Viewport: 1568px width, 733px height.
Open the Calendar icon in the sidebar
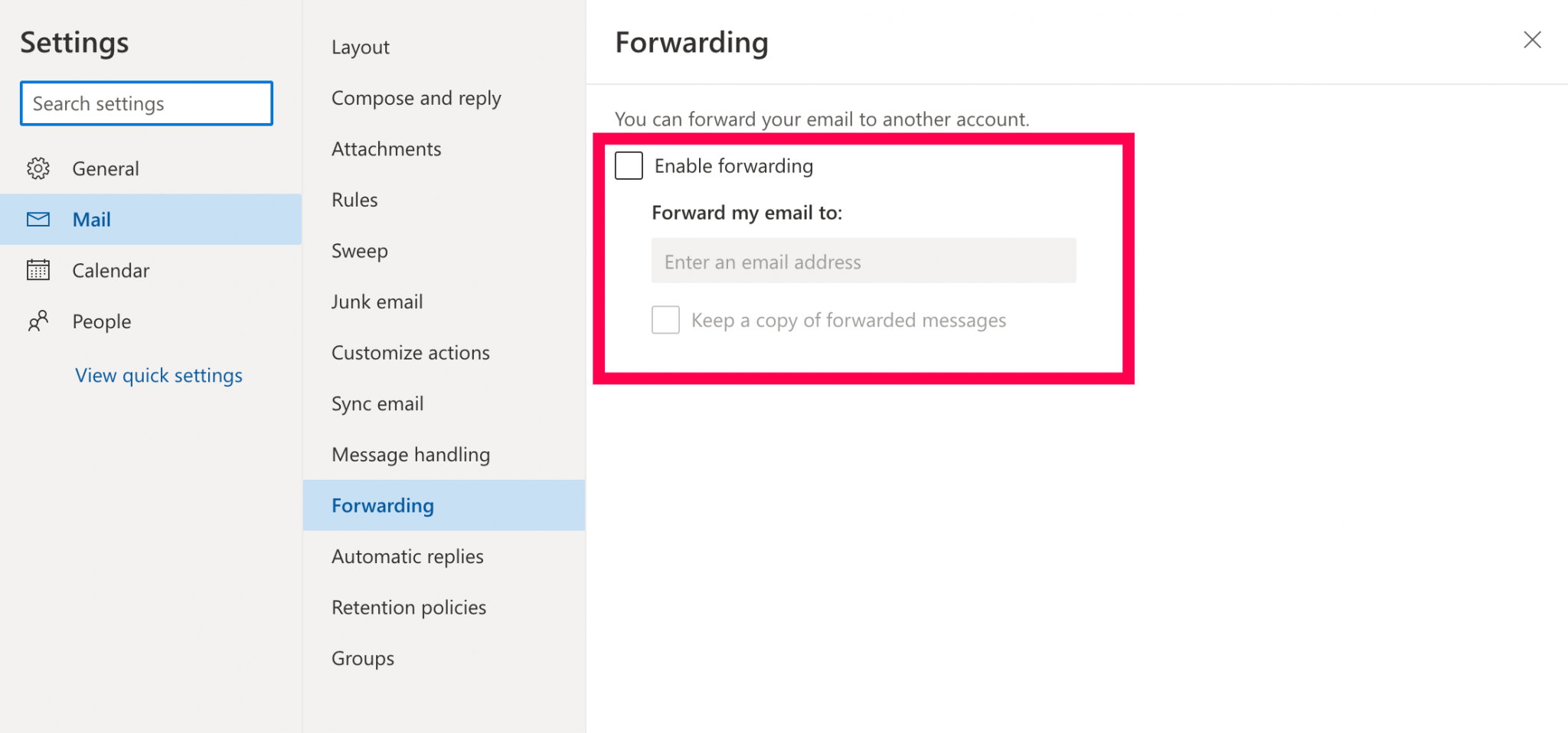pos(38,270)
